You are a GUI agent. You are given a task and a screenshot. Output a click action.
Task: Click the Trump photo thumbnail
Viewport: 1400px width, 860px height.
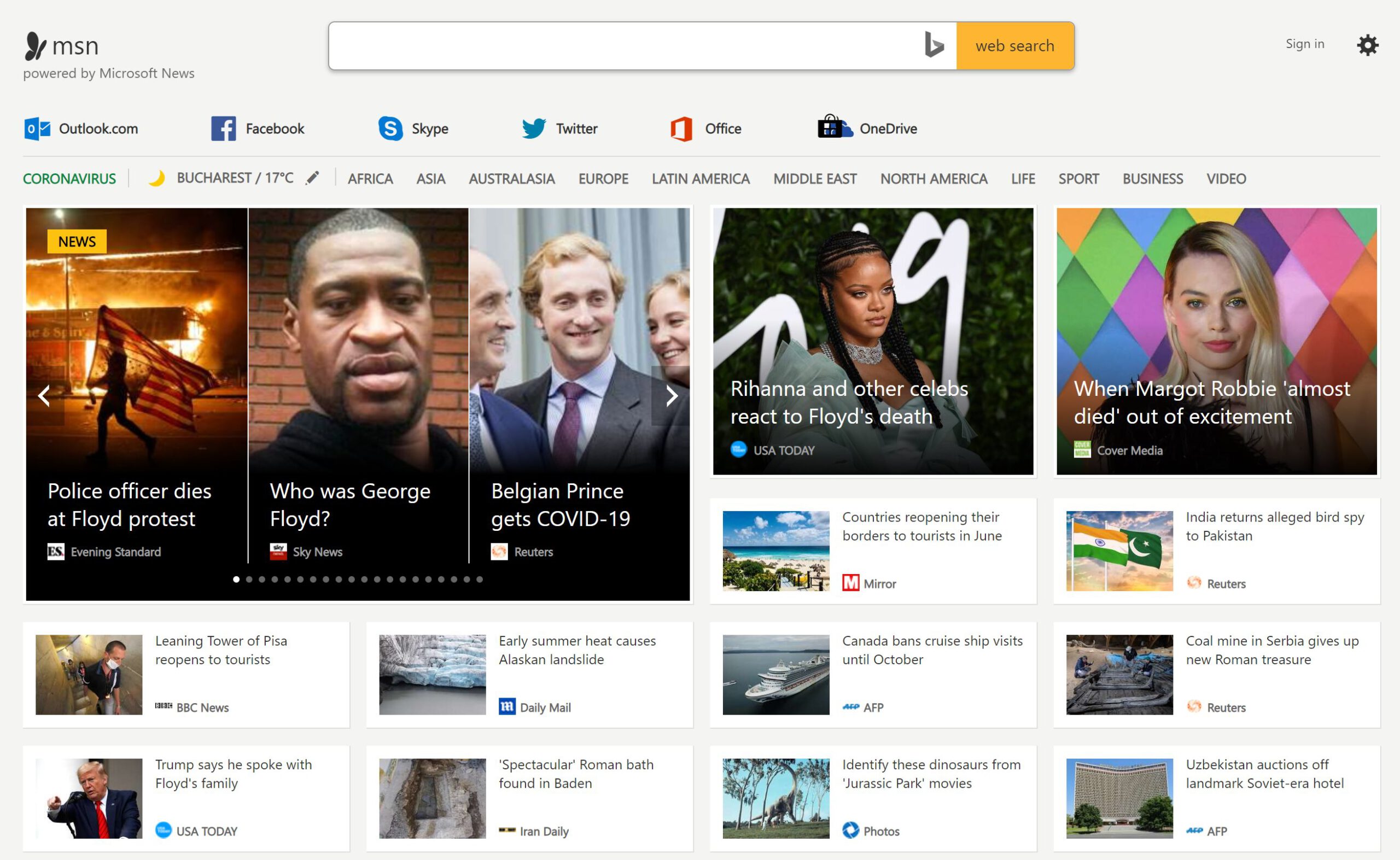89,798
